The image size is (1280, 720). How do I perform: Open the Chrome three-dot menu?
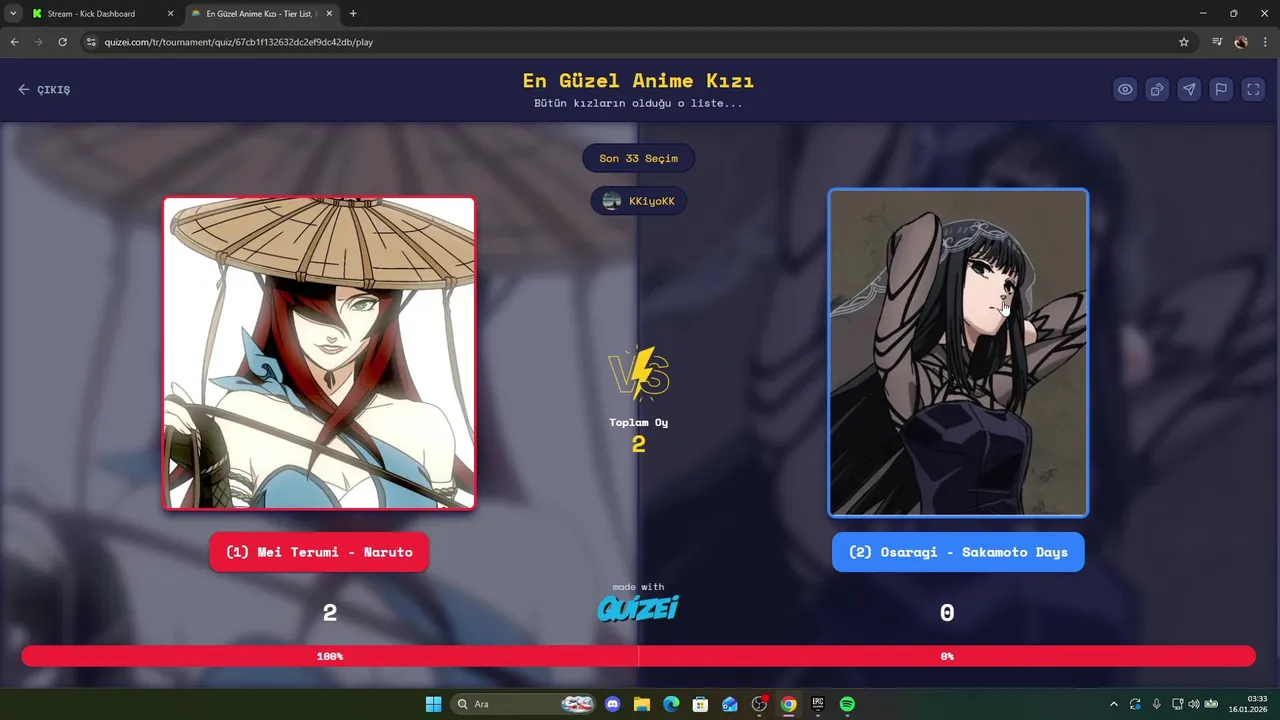tap(1266, 42)
